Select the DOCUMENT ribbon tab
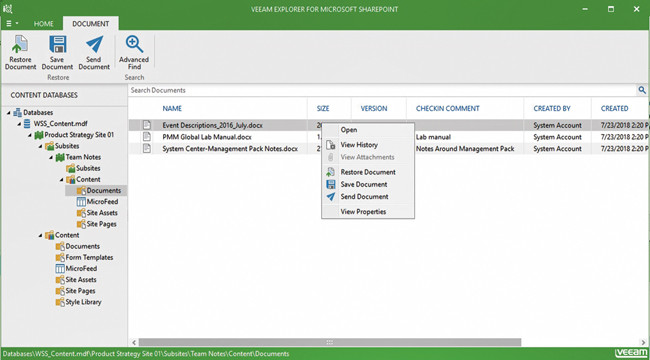 pos(91,24)
